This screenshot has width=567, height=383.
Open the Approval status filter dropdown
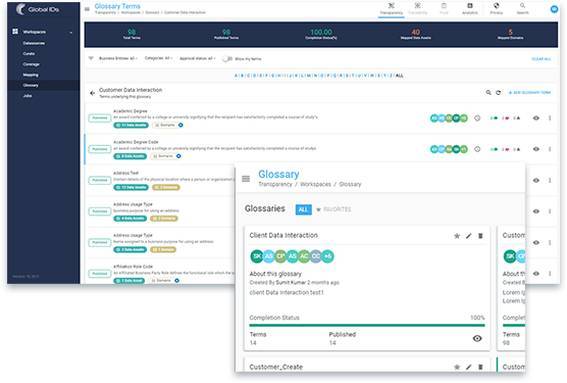click(x=197, y=58)
